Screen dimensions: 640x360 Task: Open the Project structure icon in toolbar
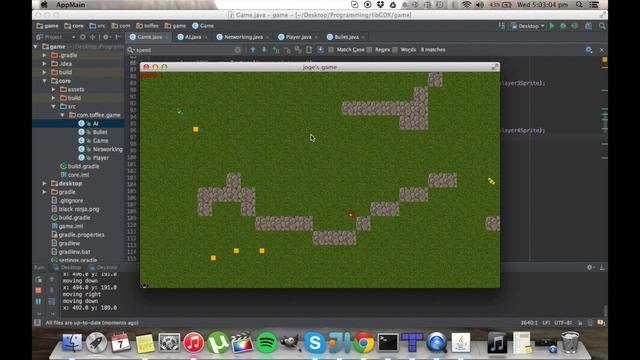(588, 26)
